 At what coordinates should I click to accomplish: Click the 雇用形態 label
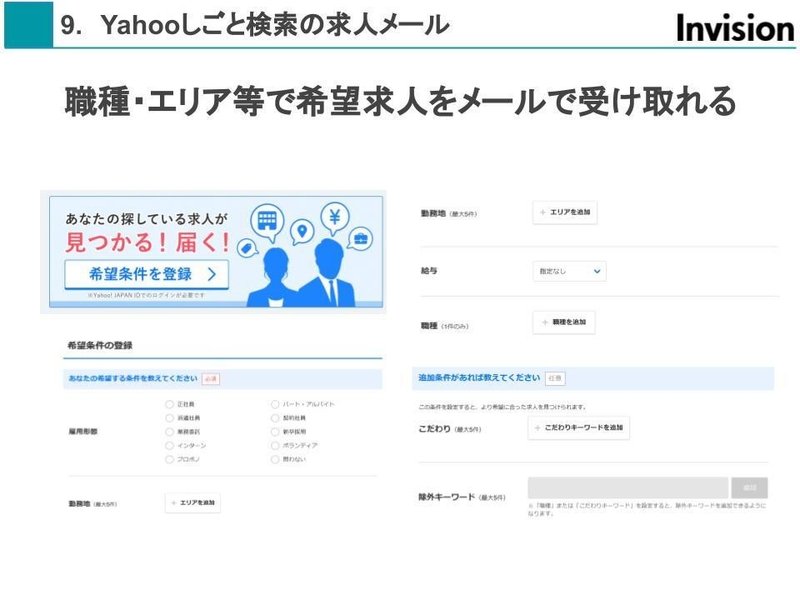[x=83, y=432]
